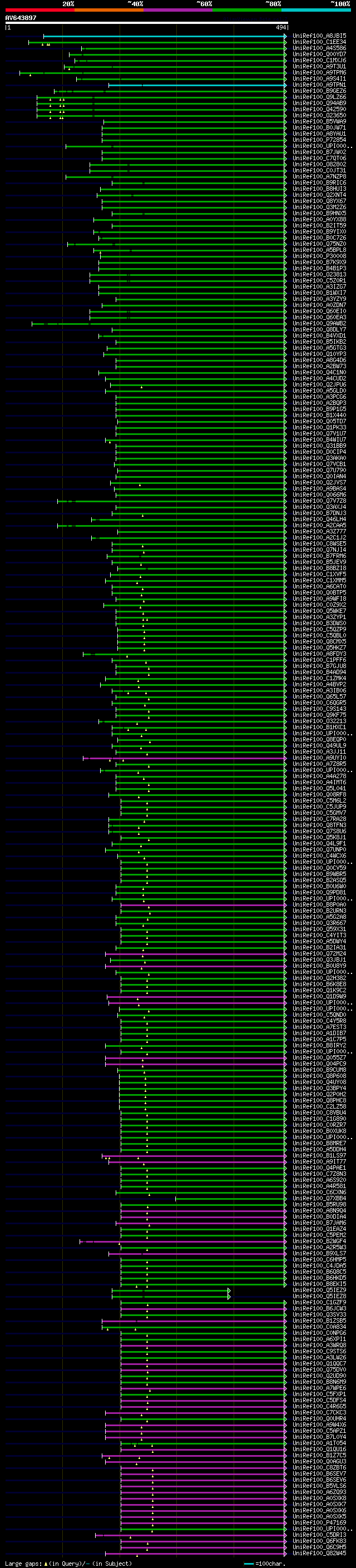
Task: Select the UniRef100_Q7XBB4 label
Action: 319,1199
